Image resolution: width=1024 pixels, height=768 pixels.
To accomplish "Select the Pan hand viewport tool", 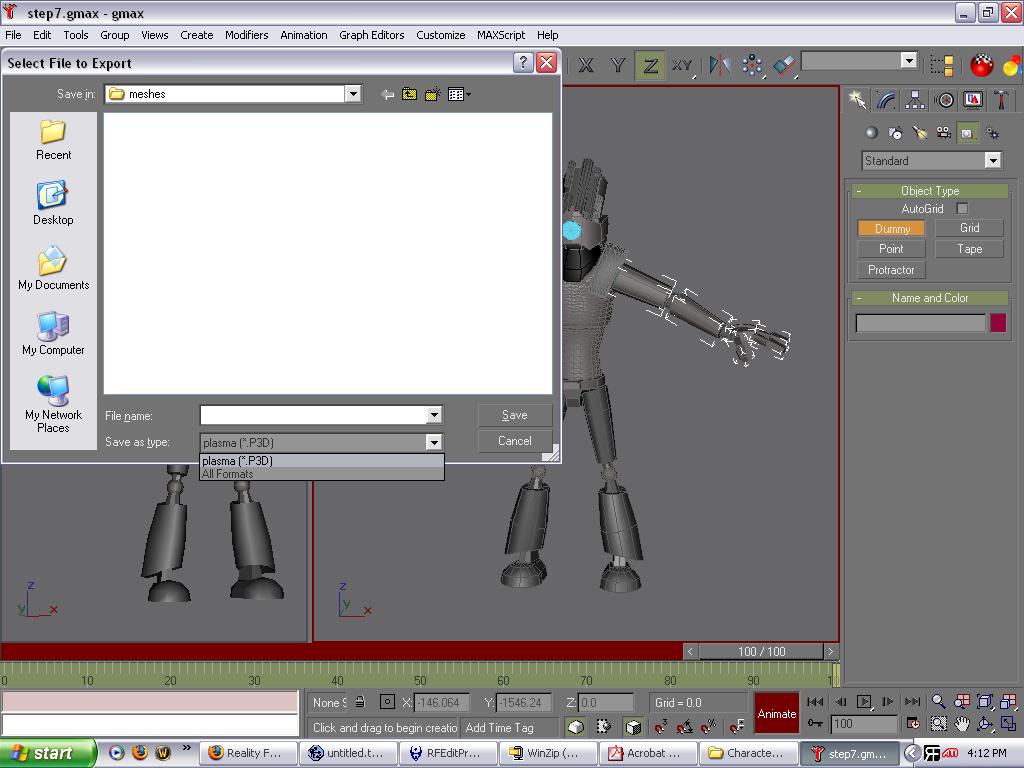I will click(x=961, y=724).
